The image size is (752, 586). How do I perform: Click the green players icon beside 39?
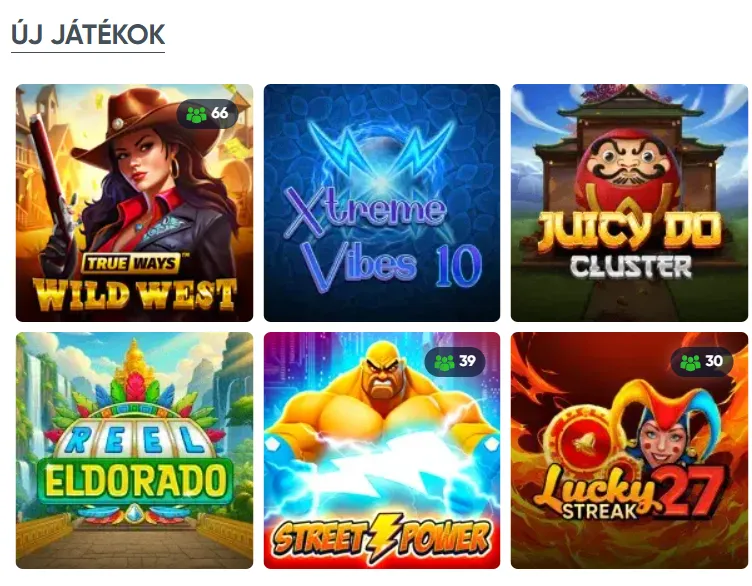[444, 362]
